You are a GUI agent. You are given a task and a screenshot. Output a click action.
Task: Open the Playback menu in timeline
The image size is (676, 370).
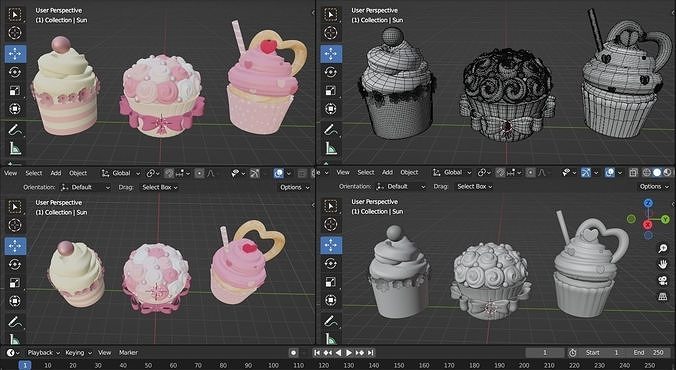(44, 353)
